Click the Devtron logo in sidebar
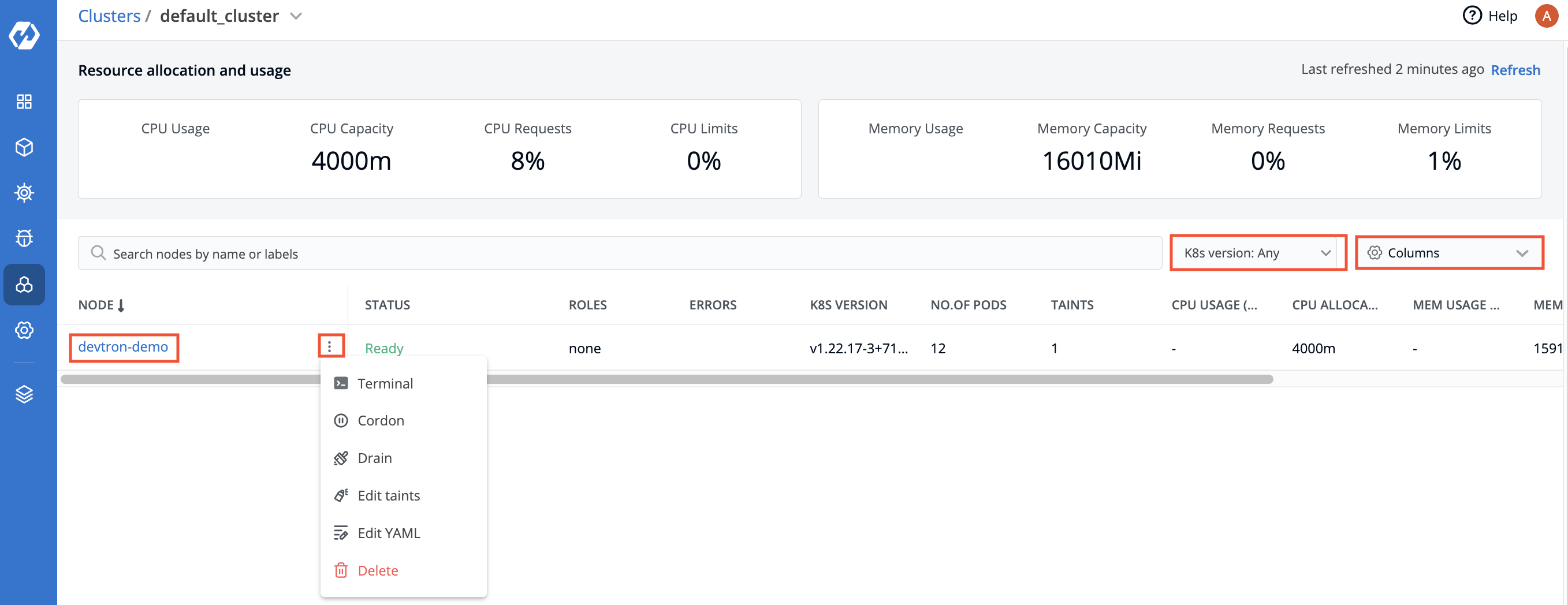This screenshot has height=605, width=1568. (x=24, y=35)
